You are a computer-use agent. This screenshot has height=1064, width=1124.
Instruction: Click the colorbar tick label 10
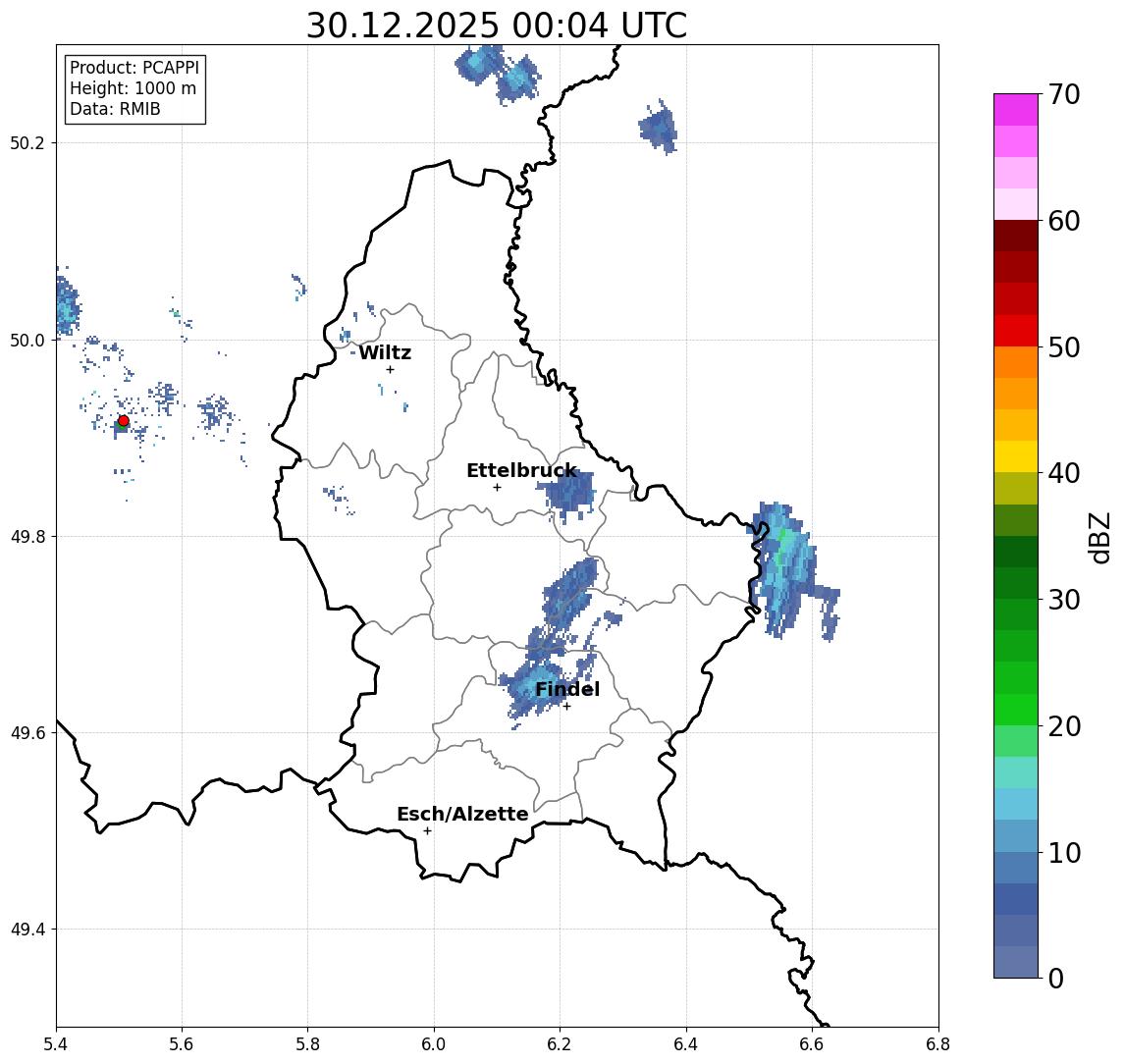point(1064,853)
